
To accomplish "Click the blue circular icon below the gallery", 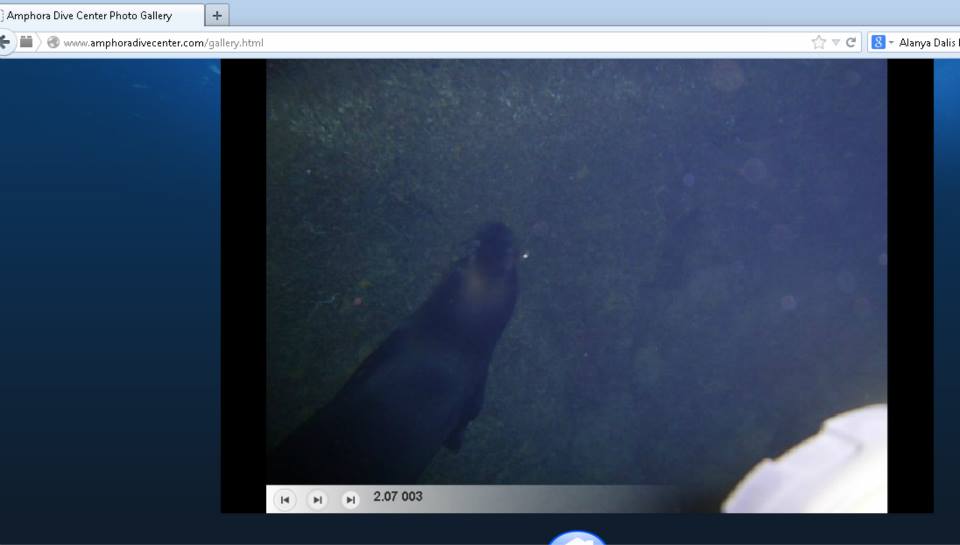I will (x=577, y=538).
